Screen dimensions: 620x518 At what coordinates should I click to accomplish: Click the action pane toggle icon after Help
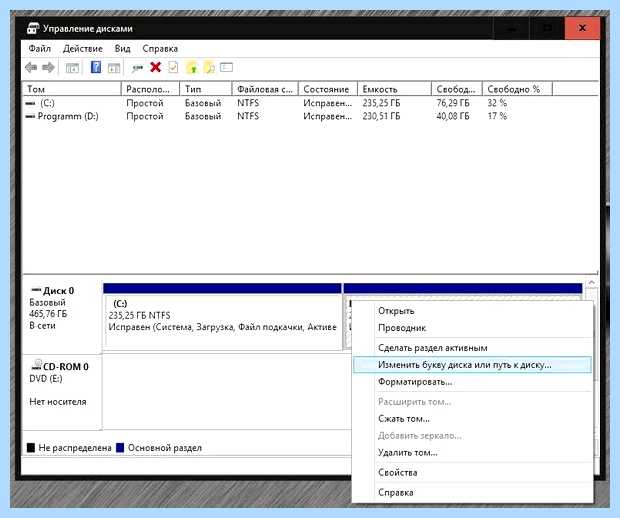coord(114,68)
